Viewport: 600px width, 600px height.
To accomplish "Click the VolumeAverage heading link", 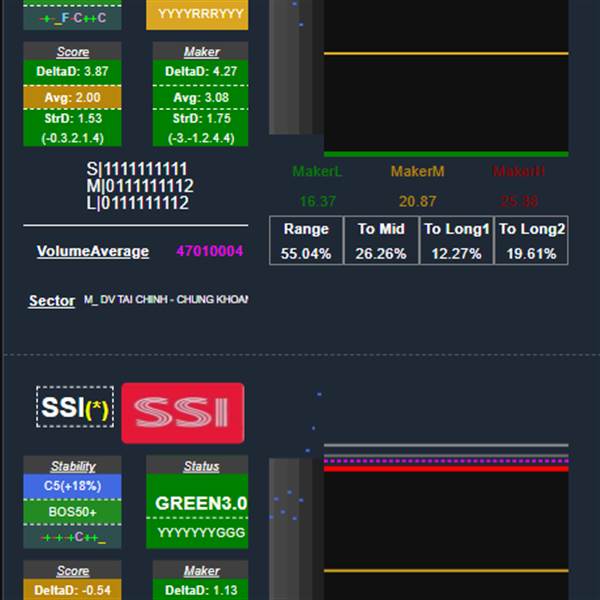I will pos(93,251).
